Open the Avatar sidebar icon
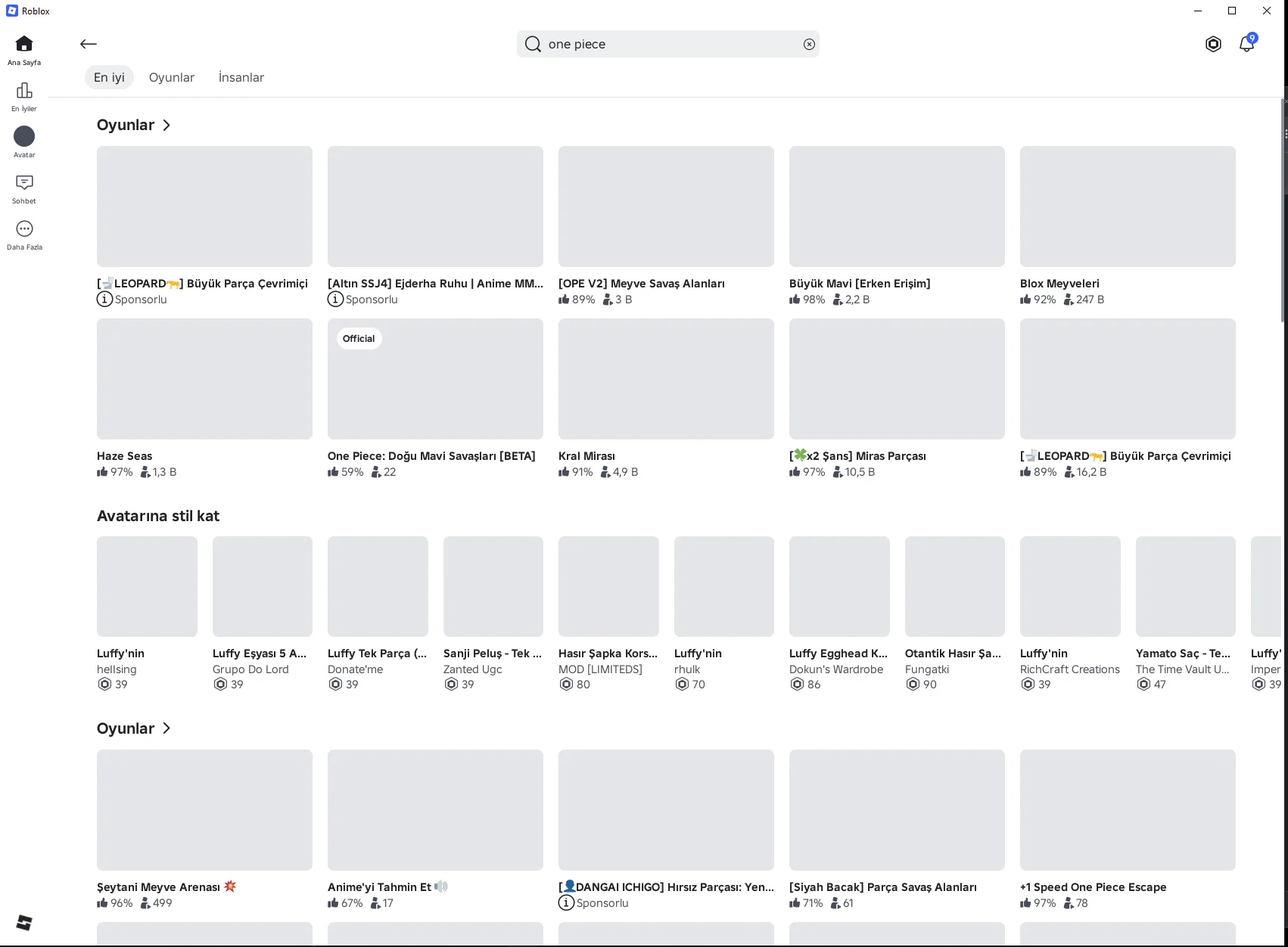 click(24, 136)
